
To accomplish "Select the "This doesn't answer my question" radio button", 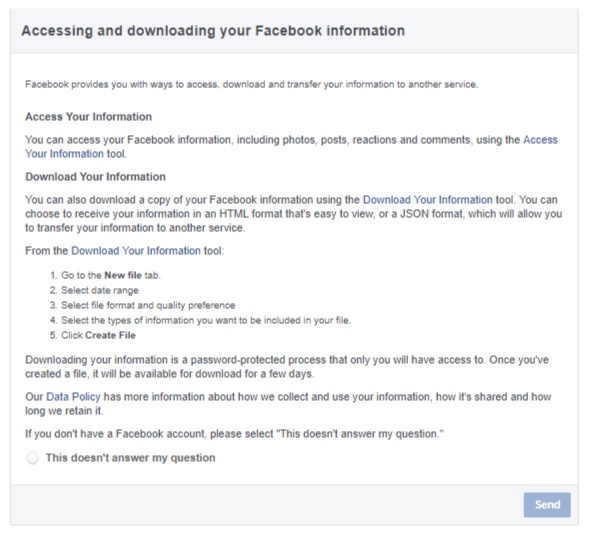I will pyautogui.click(x=33, y=458).
